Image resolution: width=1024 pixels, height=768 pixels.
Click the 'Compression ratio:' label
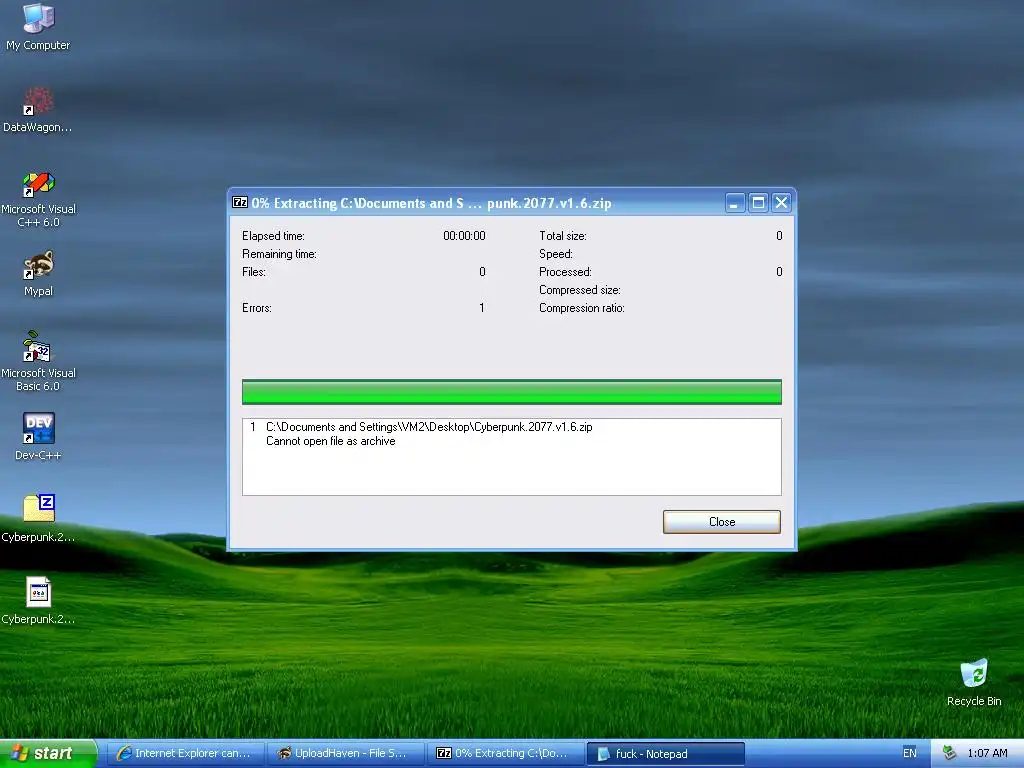pos(581,308)
